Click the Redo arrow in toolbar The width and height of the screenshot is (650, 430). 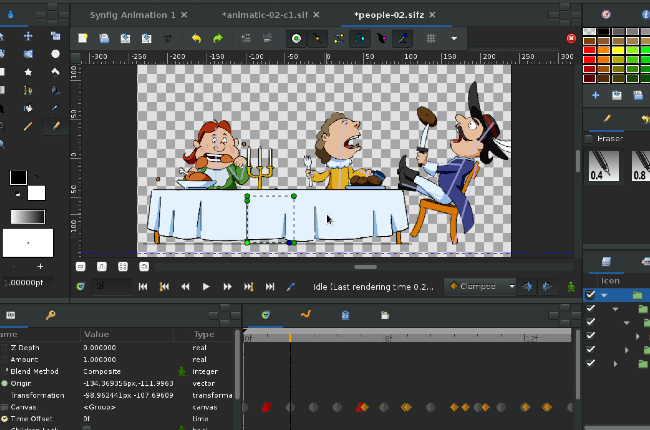[217, 38]
